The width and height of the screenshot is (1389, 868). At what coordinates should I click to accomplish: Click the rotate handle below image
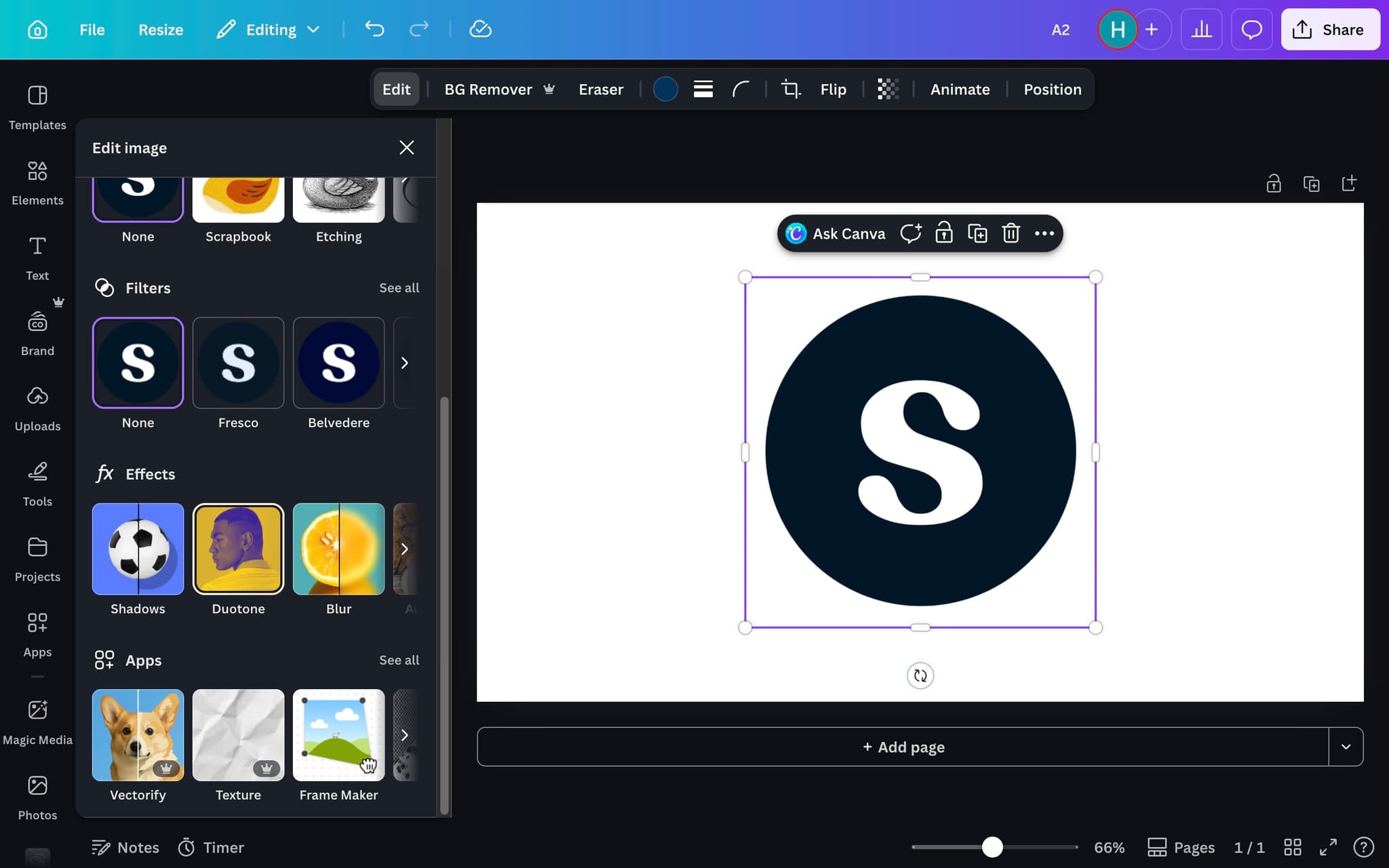point(920,675)
